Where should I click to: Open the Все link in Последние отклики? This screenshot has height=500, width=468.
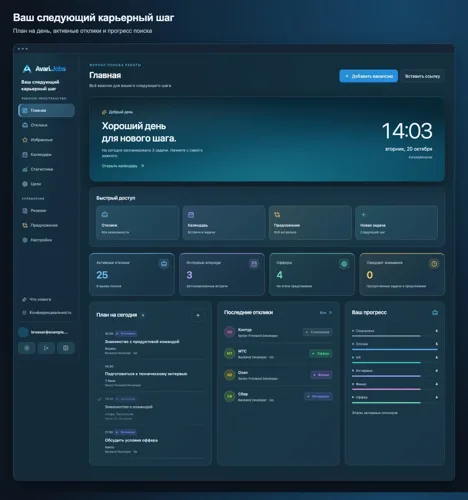pyautogui.click(x=326, y=313)
